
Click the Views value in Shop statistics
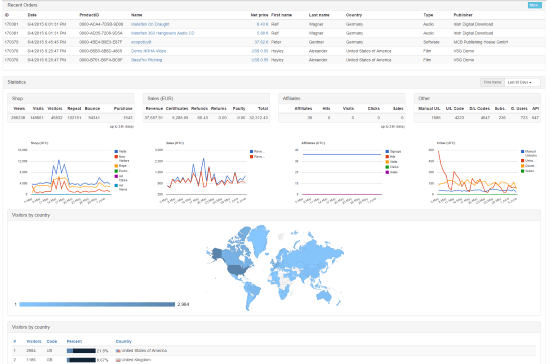(x=18, y=118)
